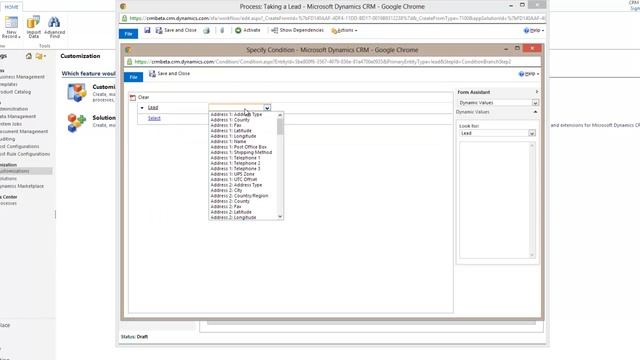
Task: Choose Address 1: County from list
Action: (230, 120)
